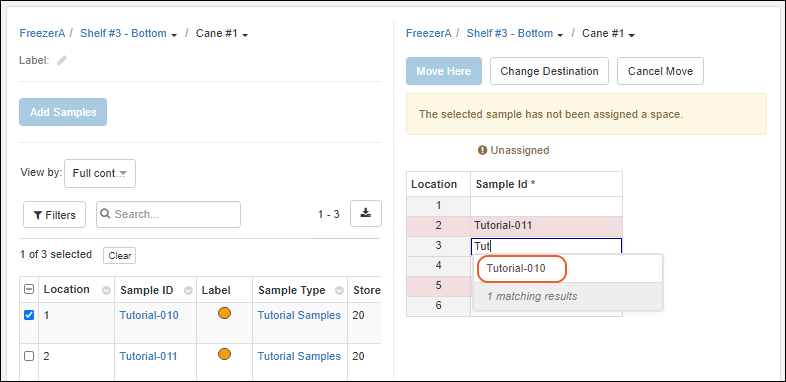Click FreezerA link in right breadcrumb
The height and width of the screenshot is (382, 786).
click(429, 34)
